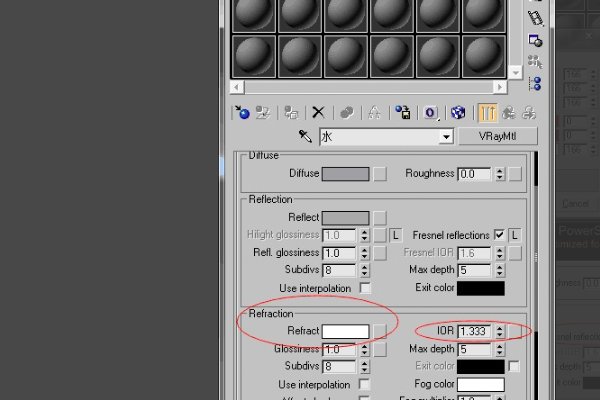This screenshot has height=400, width=600.
Task: Click the Refl. glossiness spinner arrows
Action: (364, 253)
